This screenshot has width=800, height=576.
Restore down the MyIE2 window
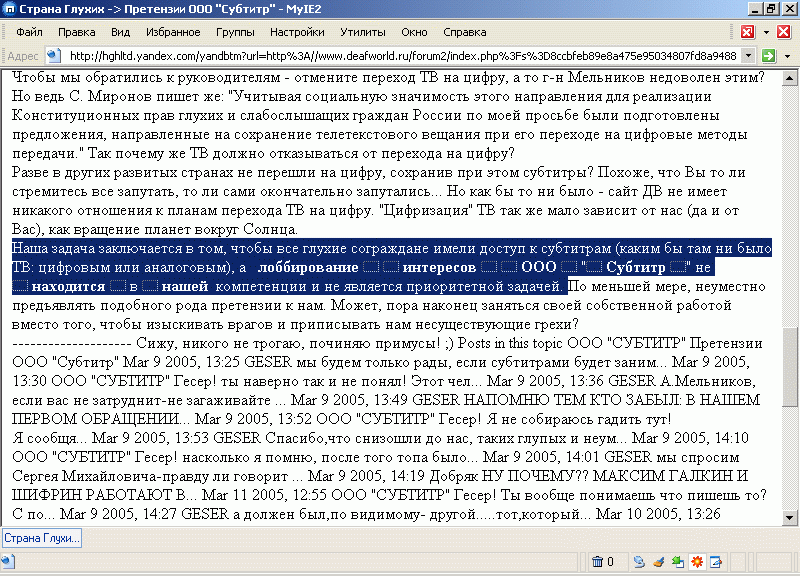click(771, 9)
